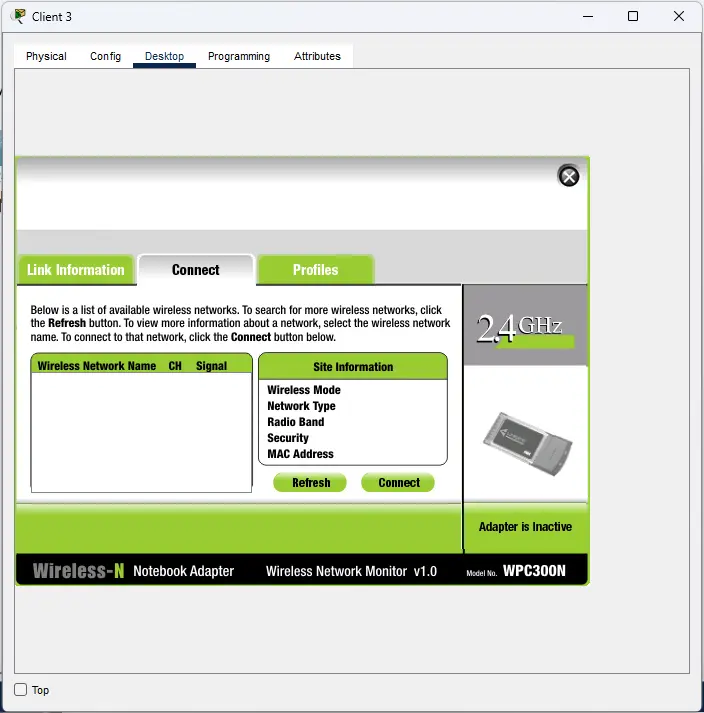Viewport: 704px width, 713px height.
Task: Open the Profiles tab
Action: [x=315, y=270]
